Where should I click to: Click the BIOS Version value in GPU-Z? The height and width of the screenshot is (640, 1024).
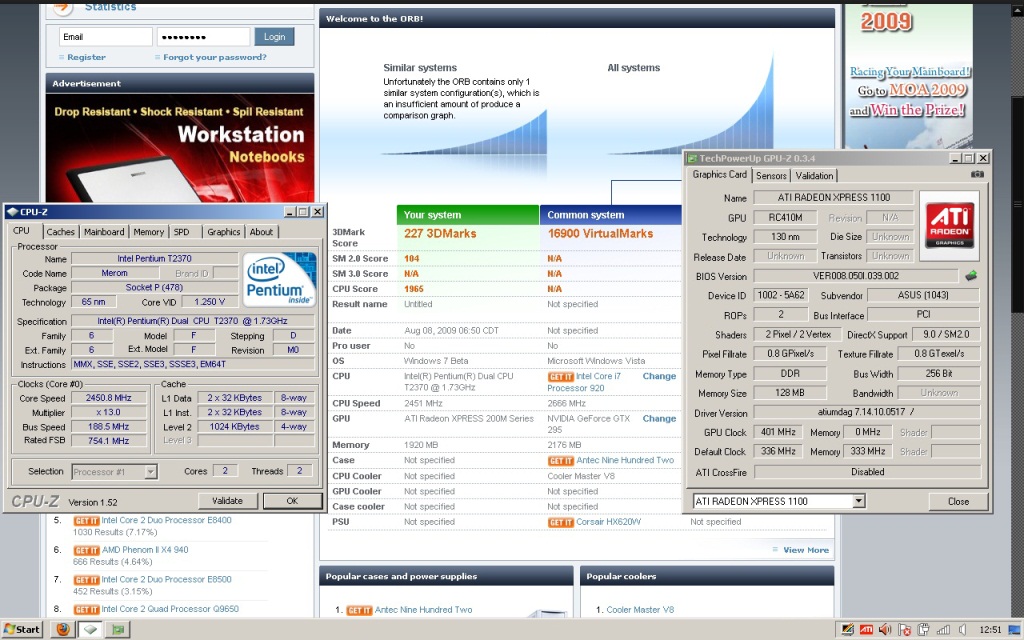pos(856,276)
